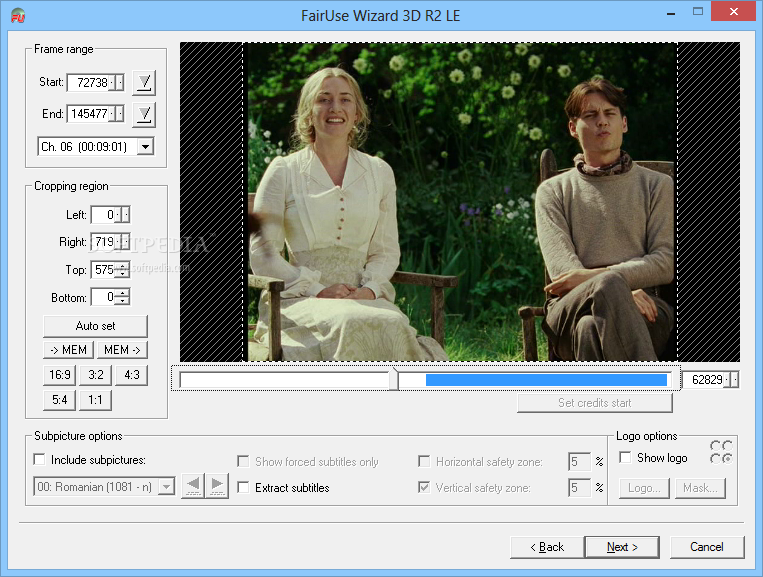
Task: Open the Logo... file button
Action: pyautogui.click(x=644, y=488)
